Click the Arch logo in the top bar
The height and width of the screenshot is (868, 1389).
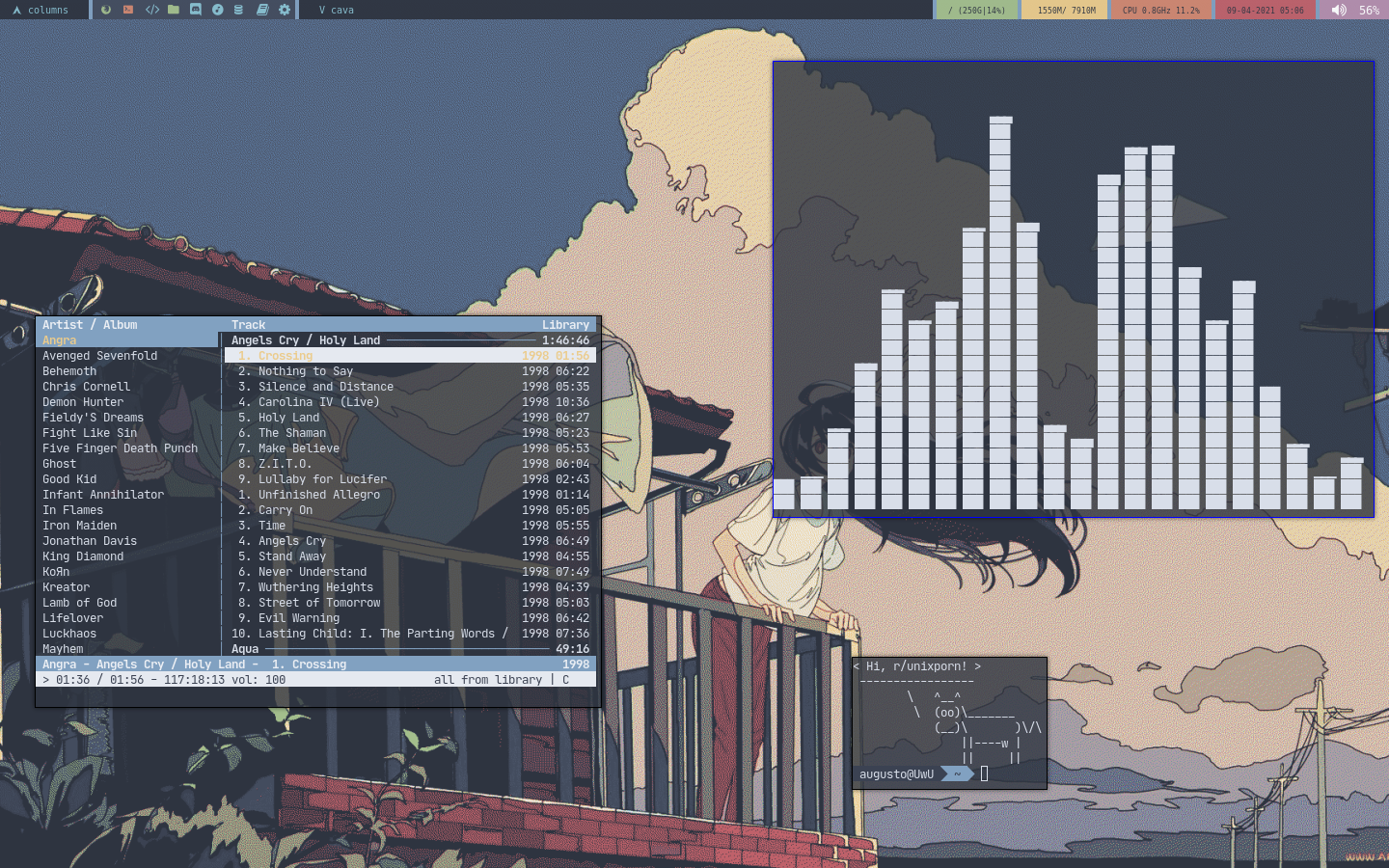16,10
